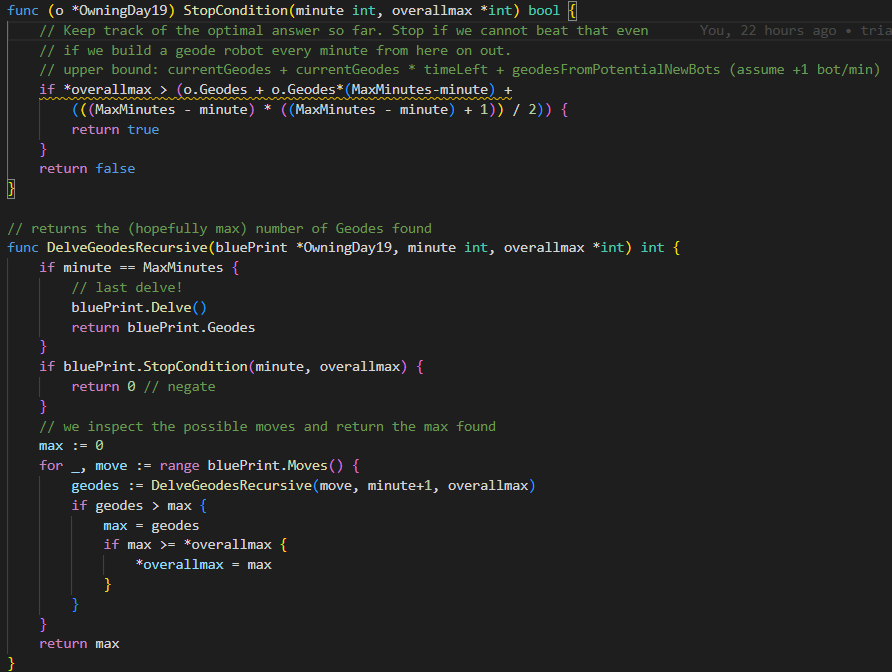Screen dimensions: 892x672
Task: Click the '// upper bound:' comment line
Action: click(460, 70)
